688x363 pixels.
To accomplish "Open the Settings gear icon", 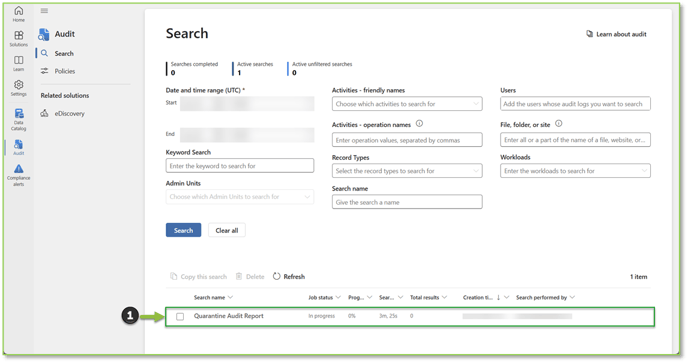I will pyautogui.click(x=18, y=84).
